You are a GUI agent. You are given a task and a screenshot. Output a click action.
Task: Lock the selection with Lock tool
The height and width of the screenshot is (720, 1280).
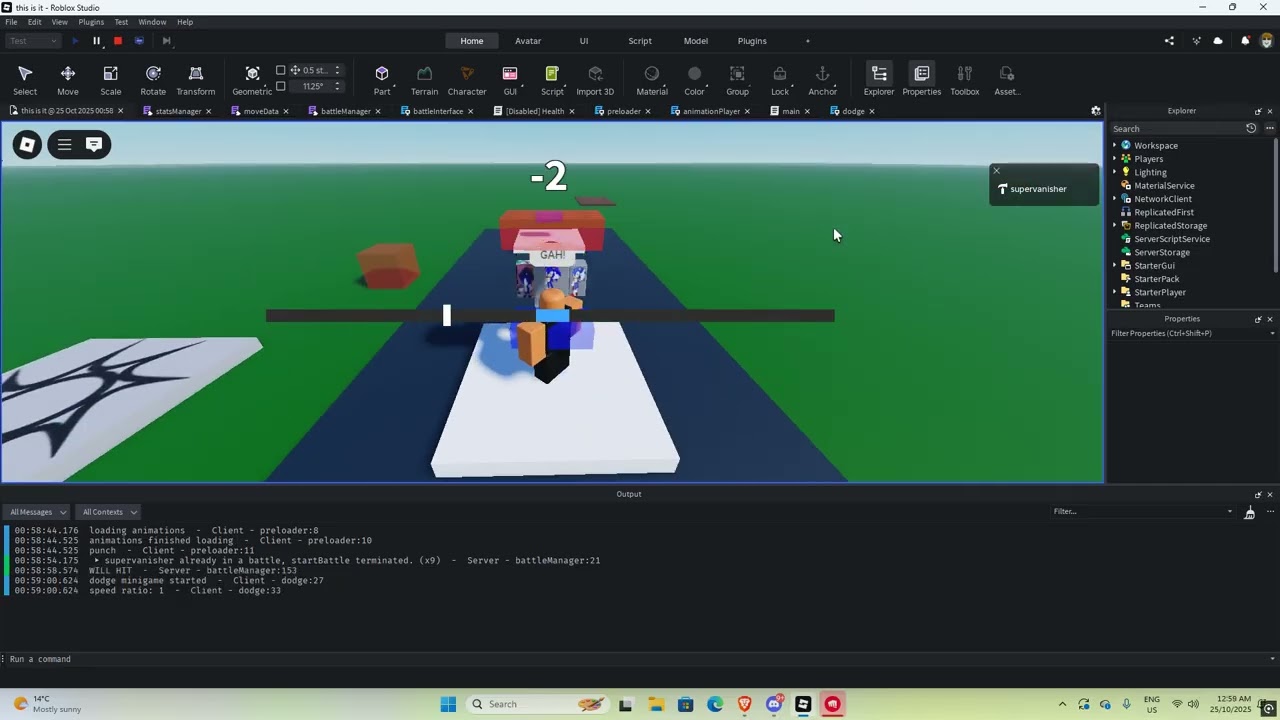click(780, 80)
